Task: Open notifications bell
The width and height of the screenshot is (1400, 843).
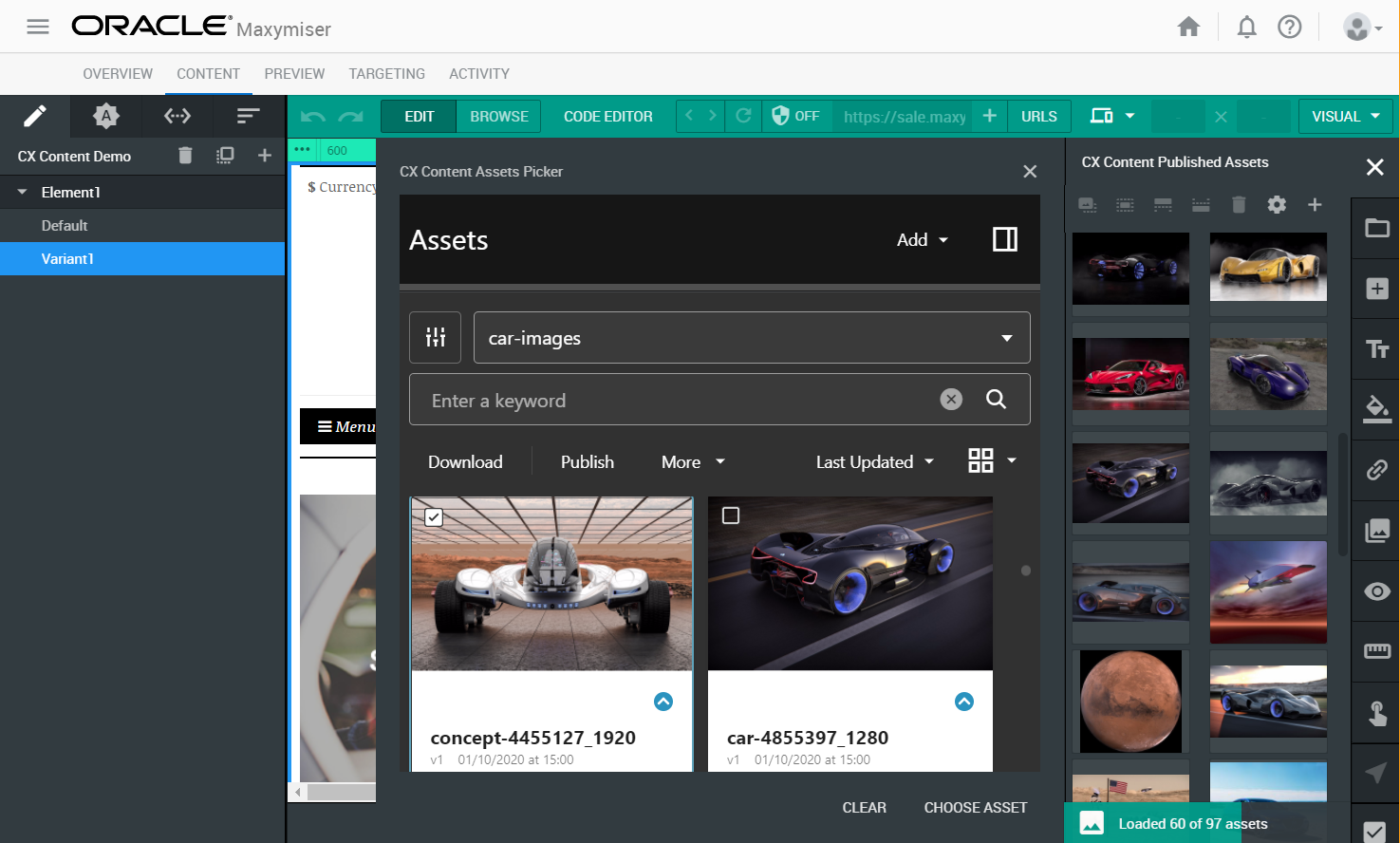Action: tap(1246, 27)
